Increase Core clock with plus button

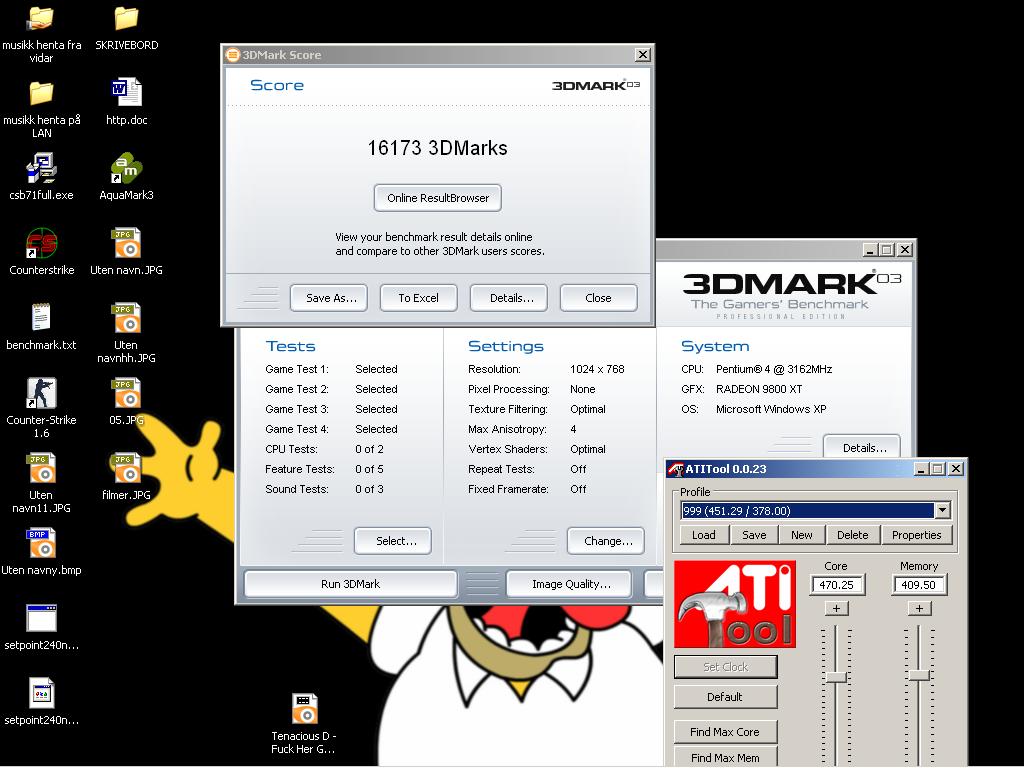pyautogui.click(x=837, y=609)
